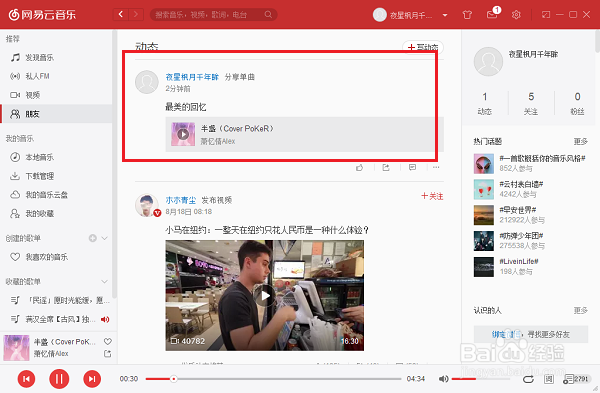The width and height of the screenshot is (600, 393).
Task: Comment on the 最美的回忆 post
Action: pos(412,167)
